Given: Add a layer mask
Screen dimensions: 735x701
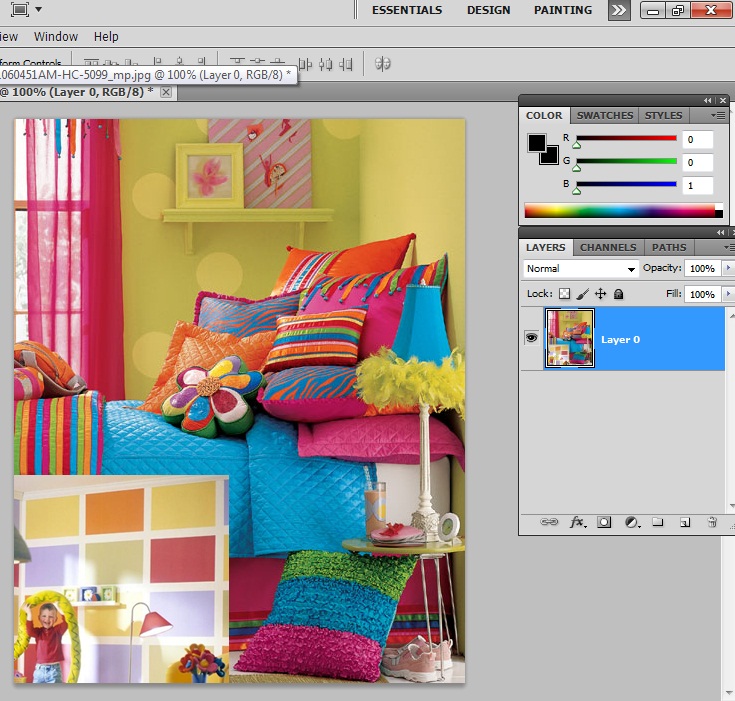Looking at the screenshot, I should (x=604, y=522).
